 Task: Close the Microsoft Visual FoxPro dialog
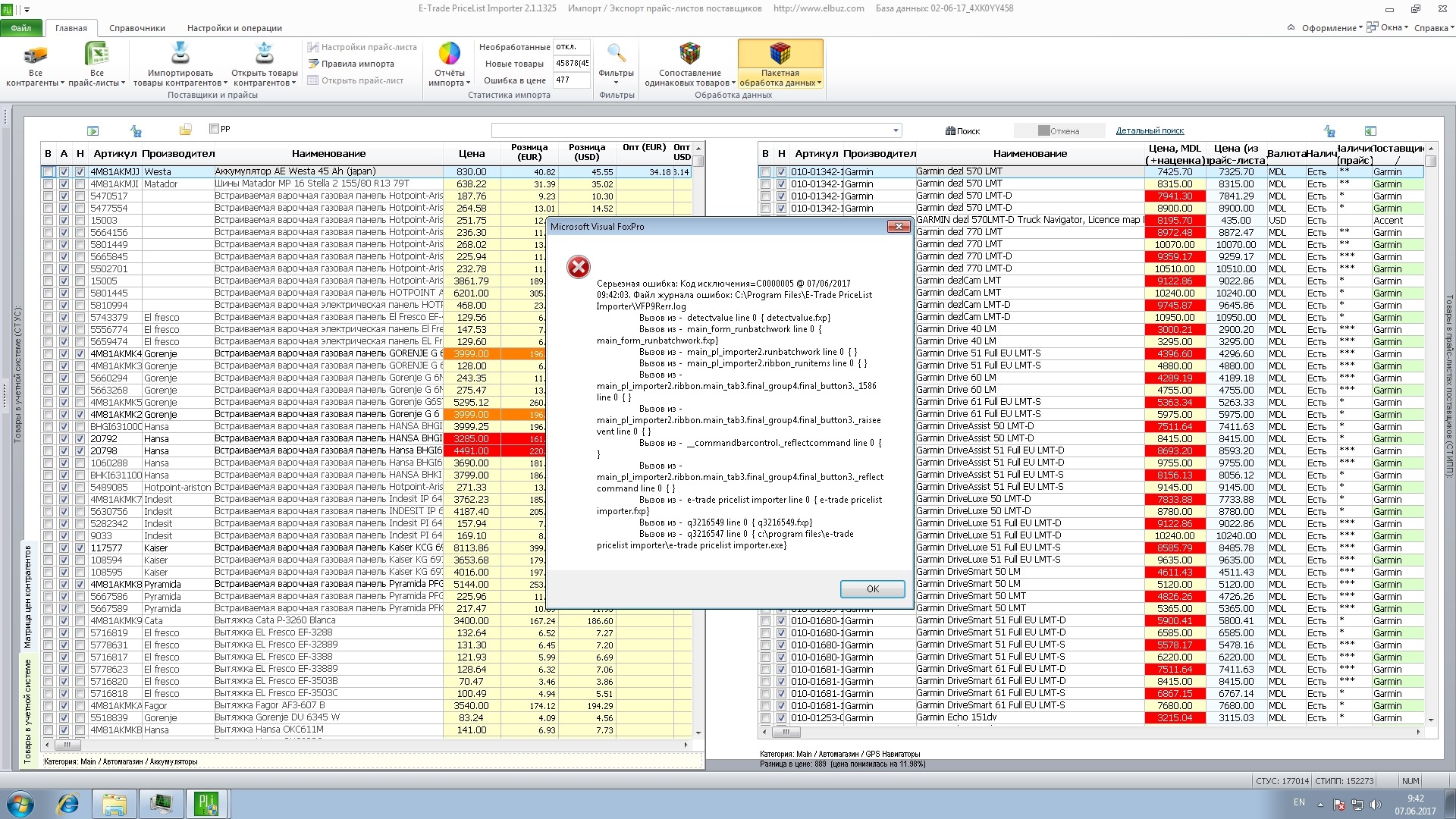pos(899,226)
